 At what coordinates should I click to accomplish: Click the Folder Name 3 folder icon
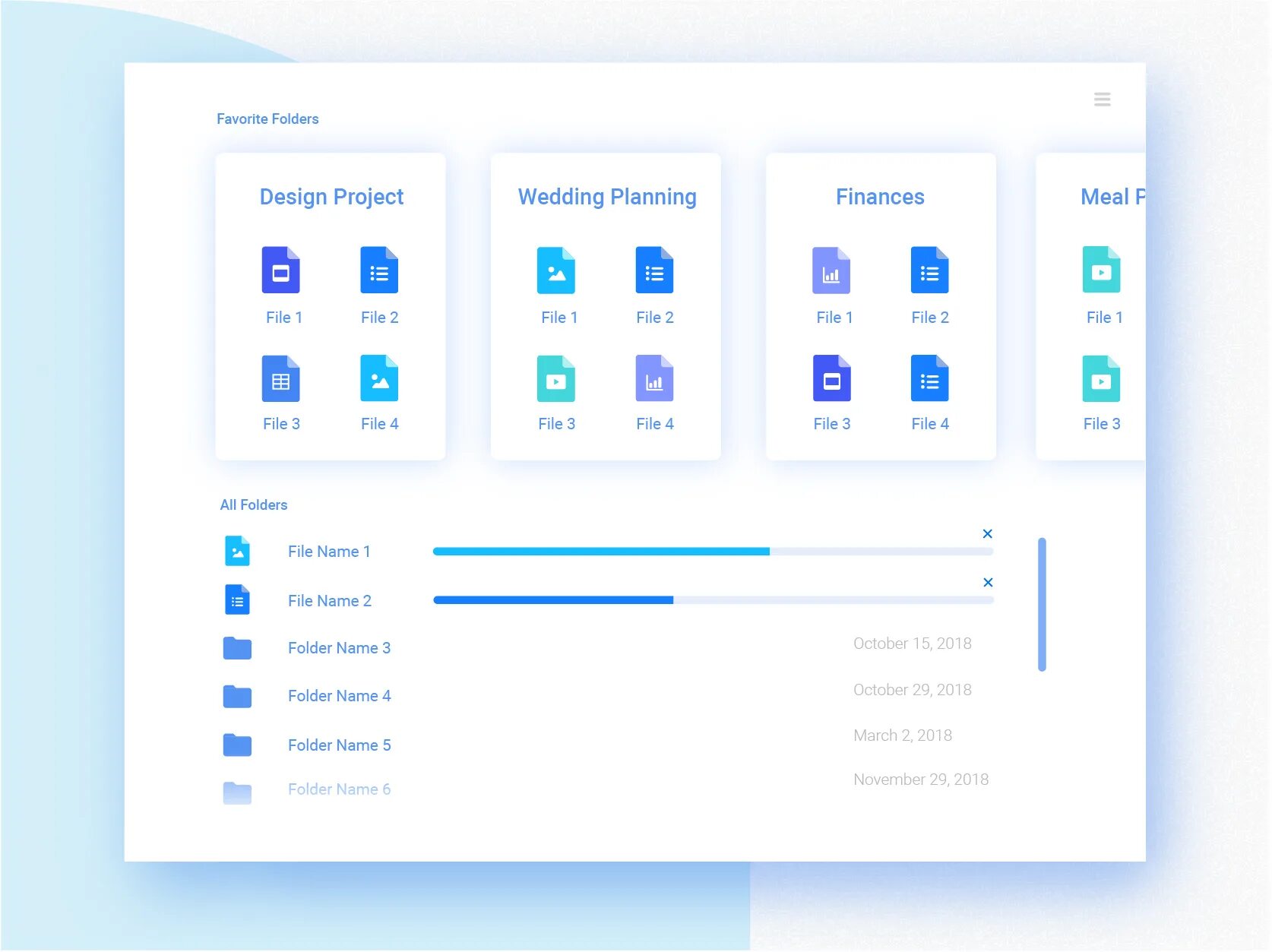click(238, 648)
